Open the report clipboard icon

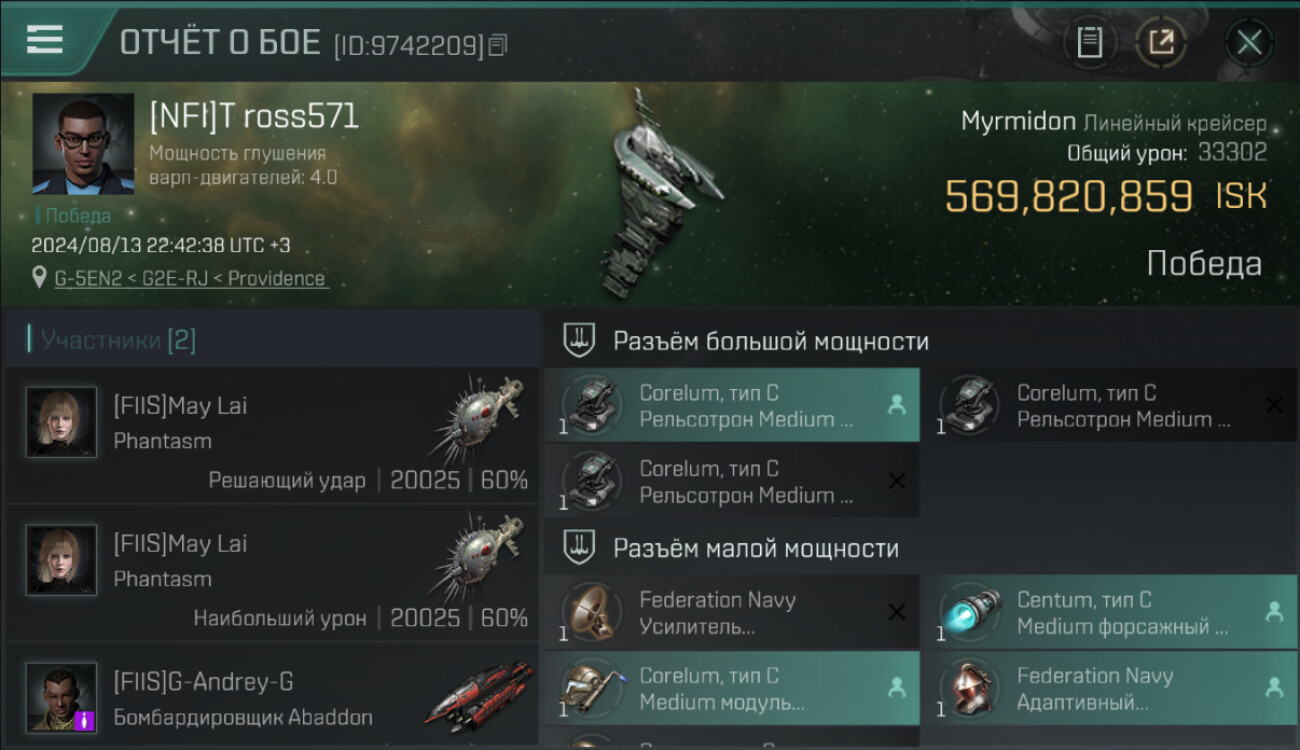[1089, 42]
